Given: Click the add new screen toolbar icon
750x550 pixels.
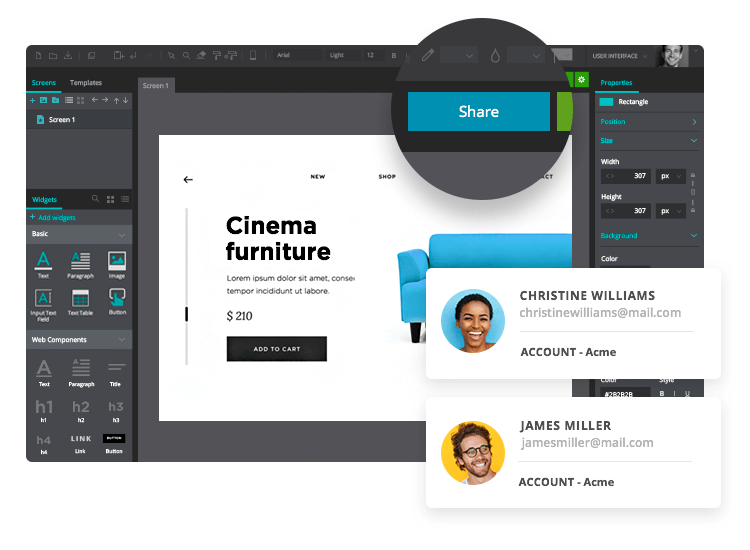Looking at the screenshot, I should tap(119, 55).
